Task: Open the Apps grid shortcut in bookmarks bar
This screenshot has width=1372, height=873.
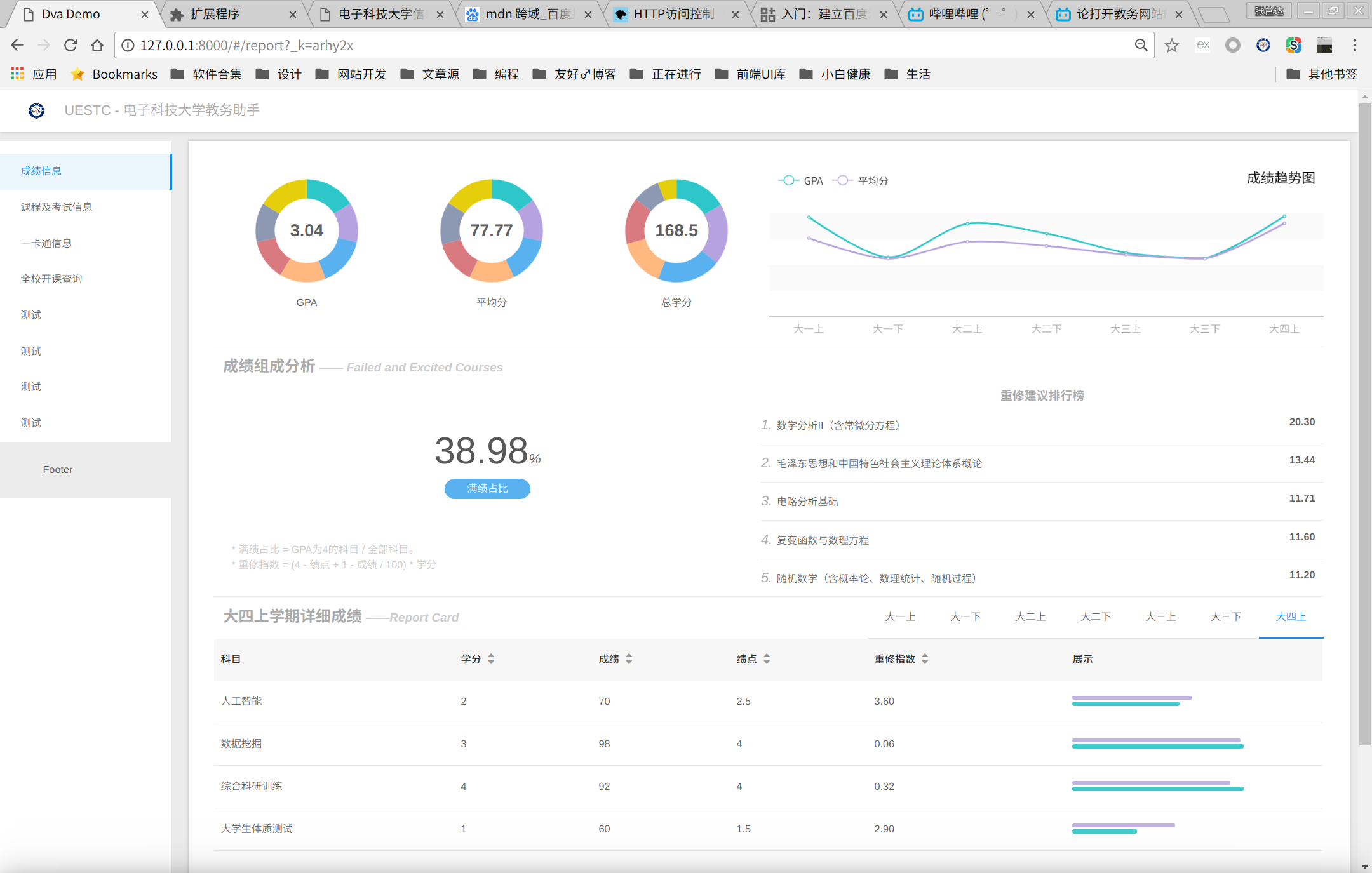Action: [x=17, y=74]
